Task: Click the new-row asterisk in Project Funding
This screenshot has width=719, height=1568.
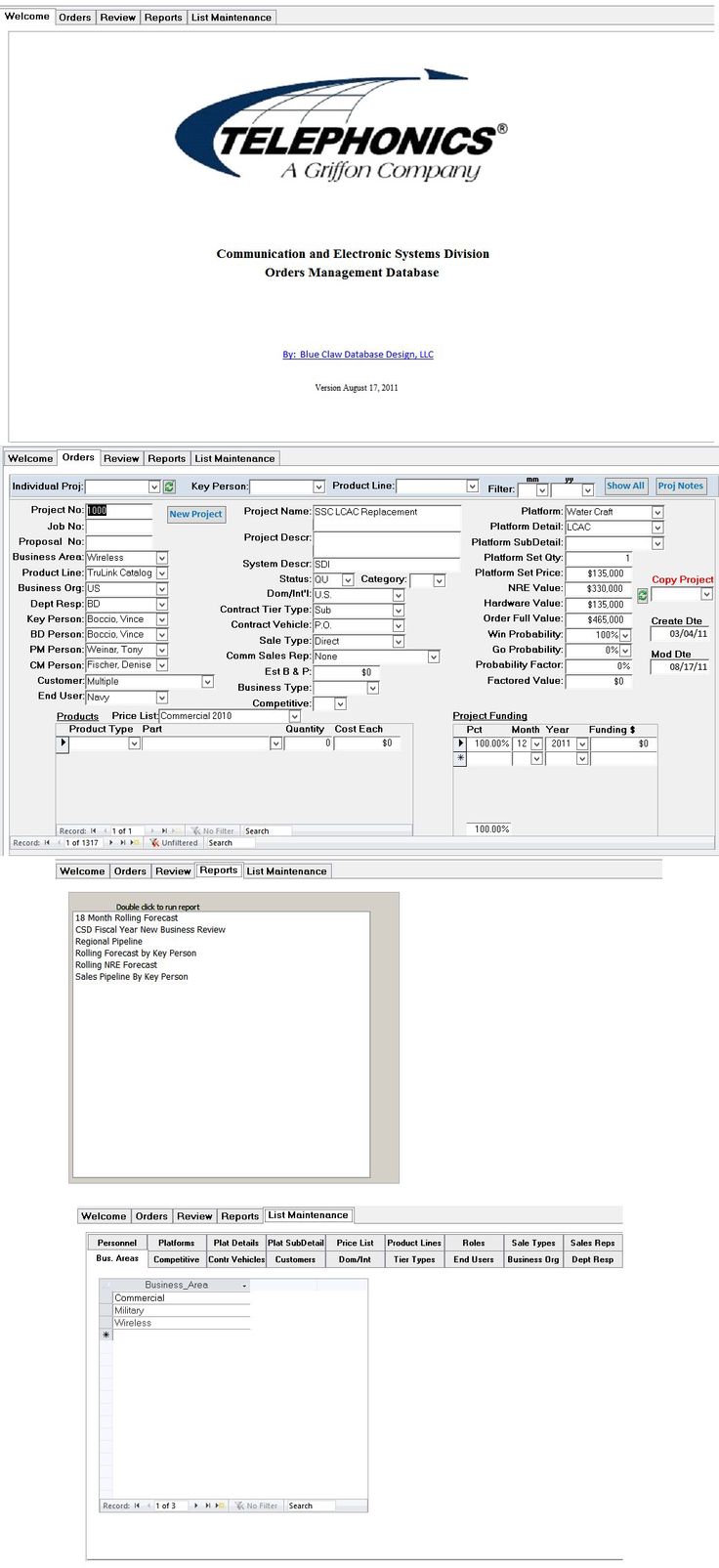Action: coord(460,758)
